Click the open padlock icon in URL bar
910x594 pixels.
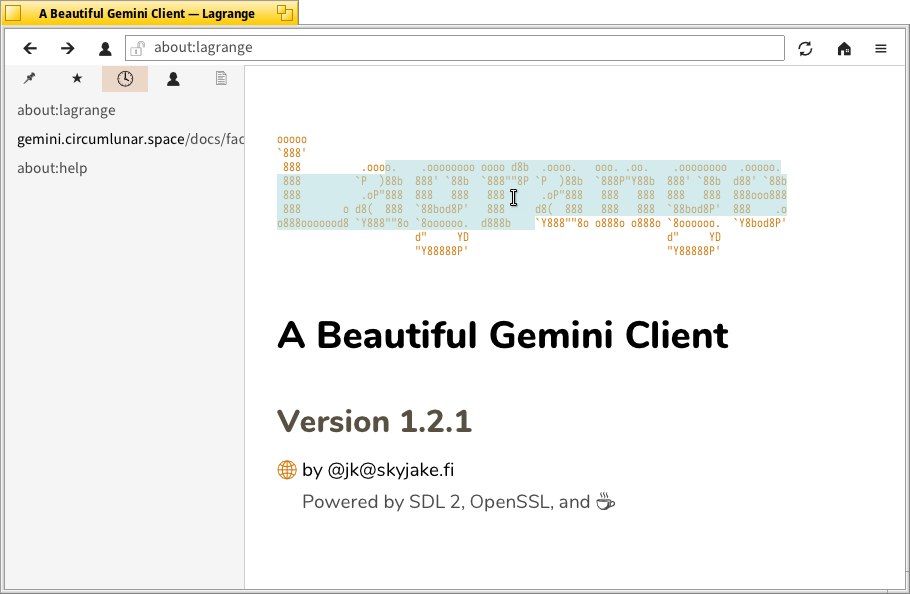click(x=138, y=48)
